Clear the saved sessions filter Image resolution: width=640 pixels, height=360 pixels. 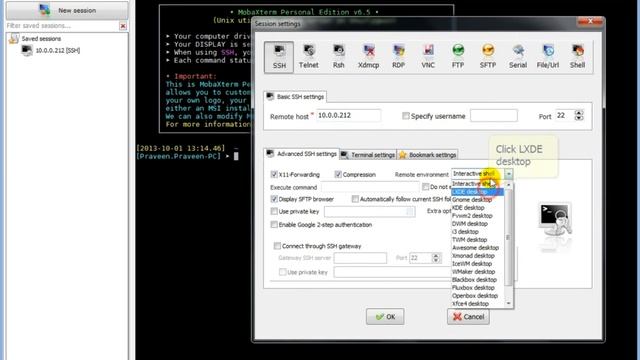pyautogui.click(x=123, y=26)
